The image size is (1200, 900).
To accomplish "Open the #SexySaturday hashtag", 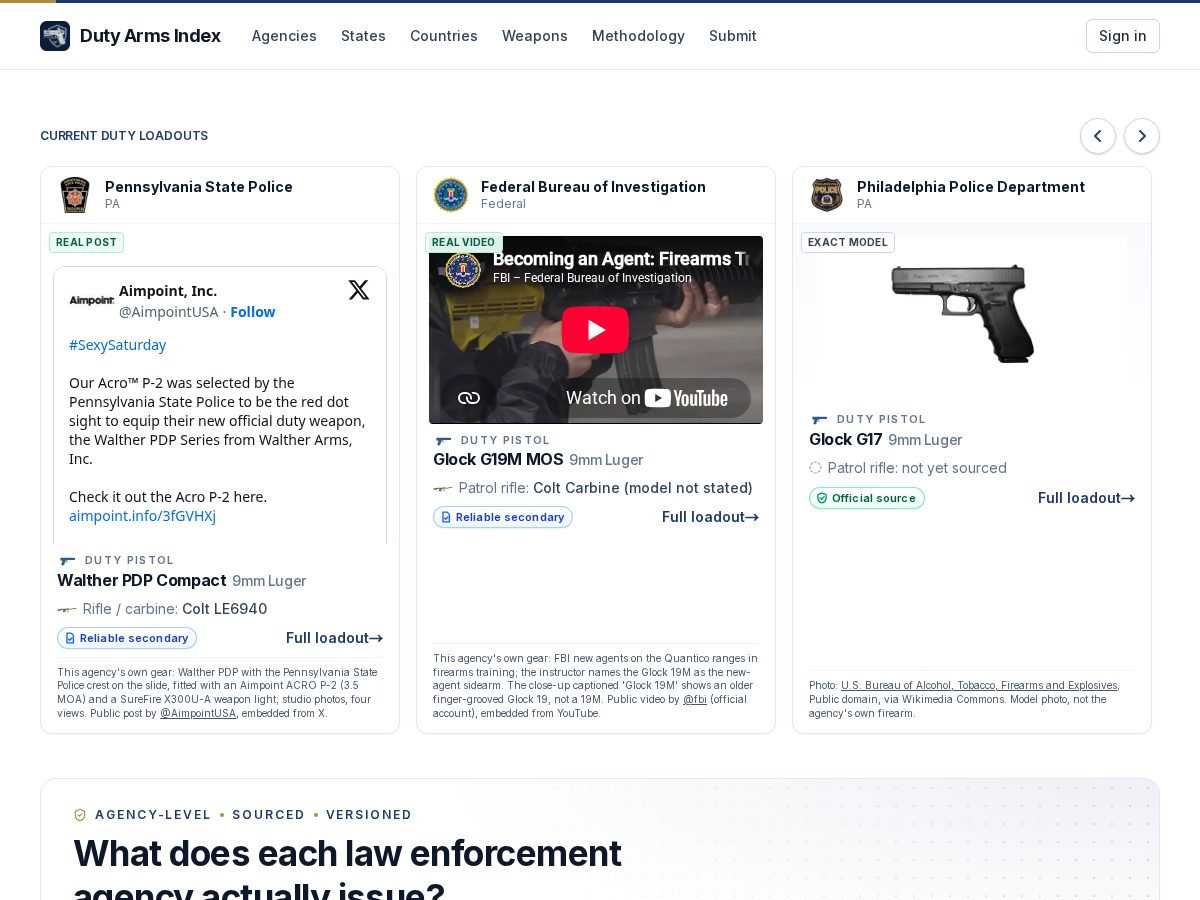I will coord(118,345).
